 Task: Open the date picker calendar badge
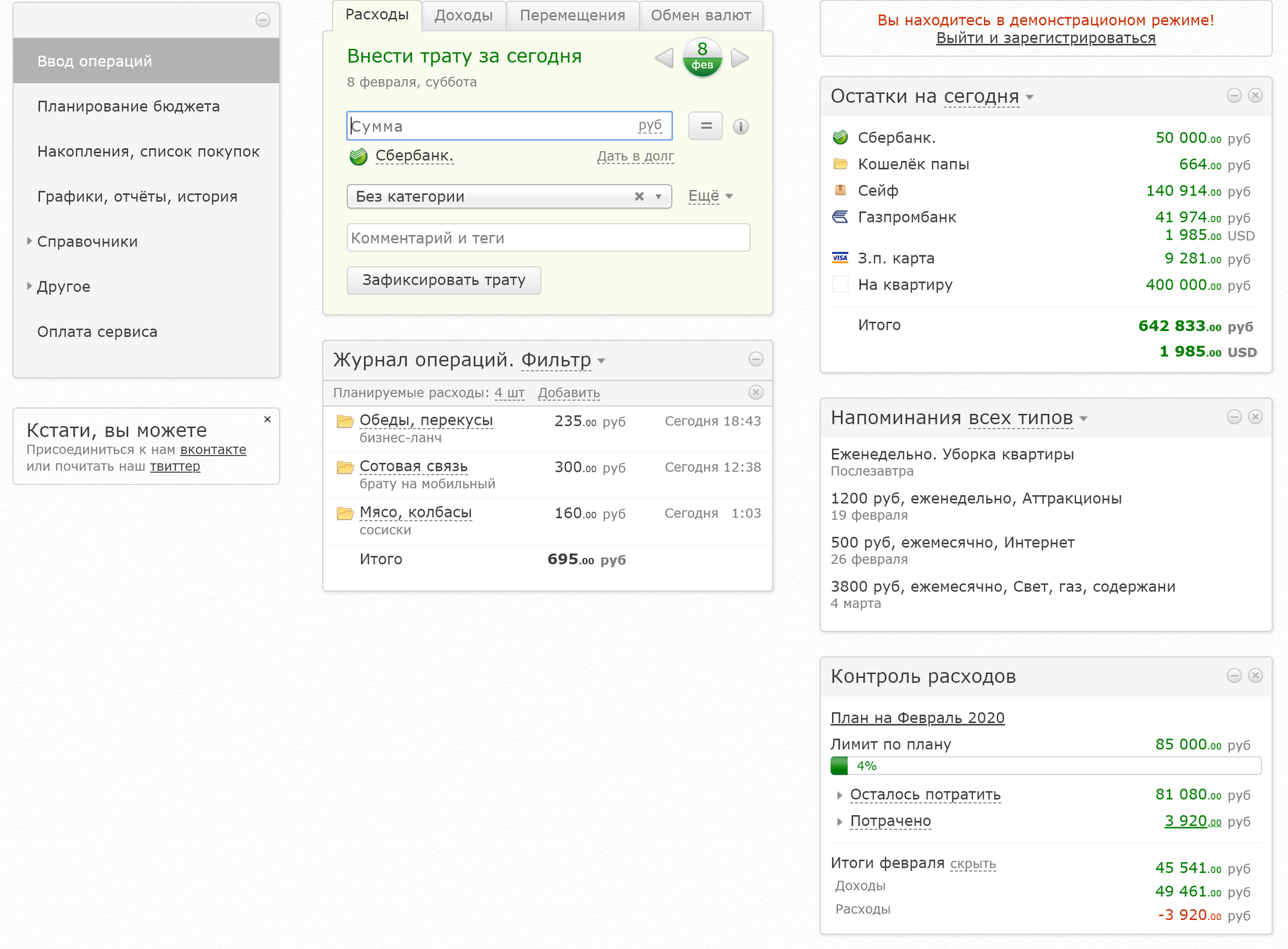[x=702, y=57]
